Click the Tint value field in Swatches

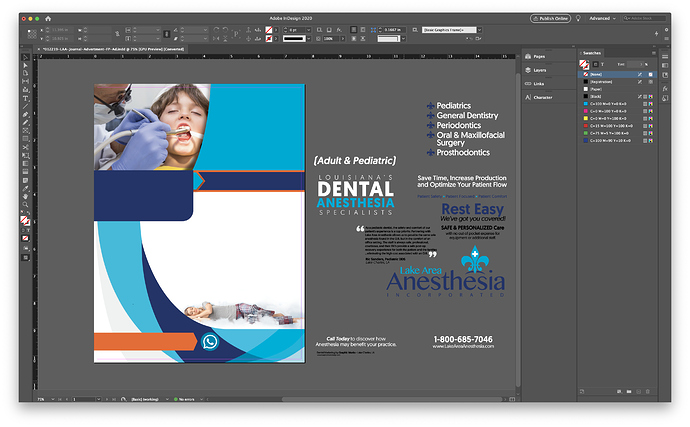[x=635, y=64]
